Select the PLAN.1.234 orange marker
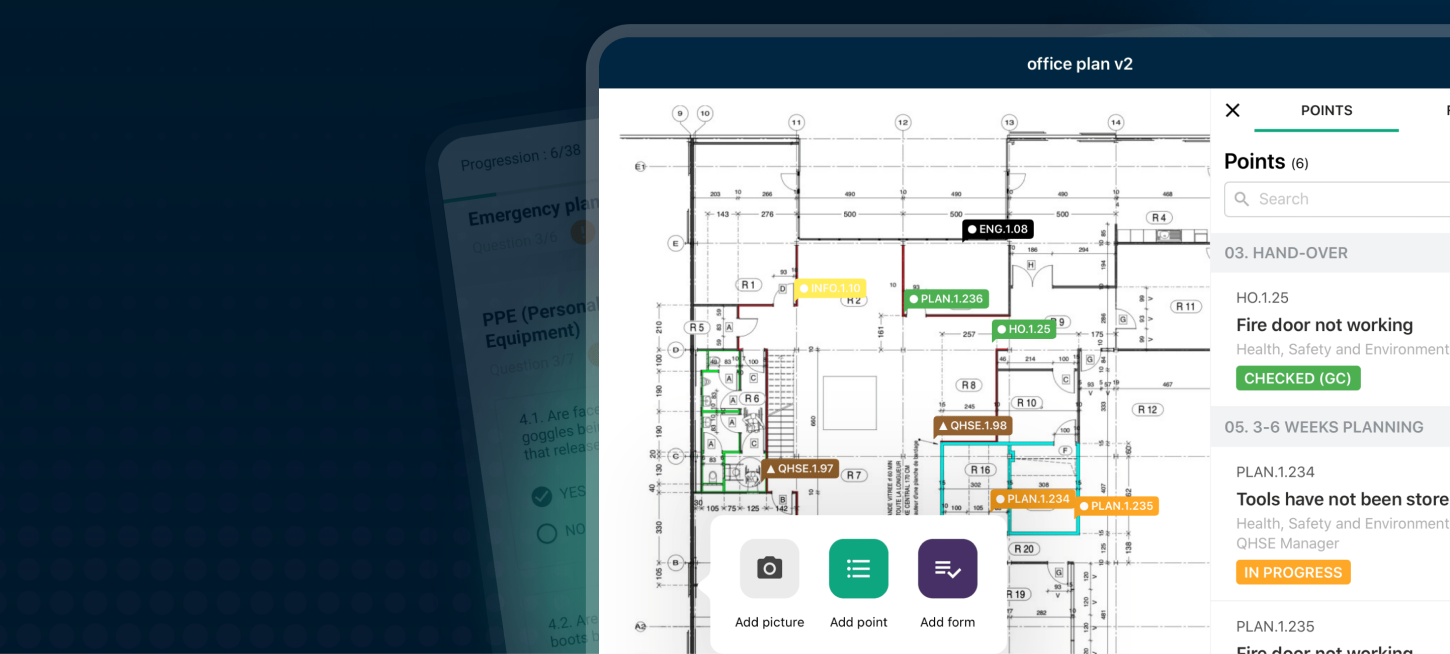This screenshot has height=654, width=1450. click(1032, 498)
